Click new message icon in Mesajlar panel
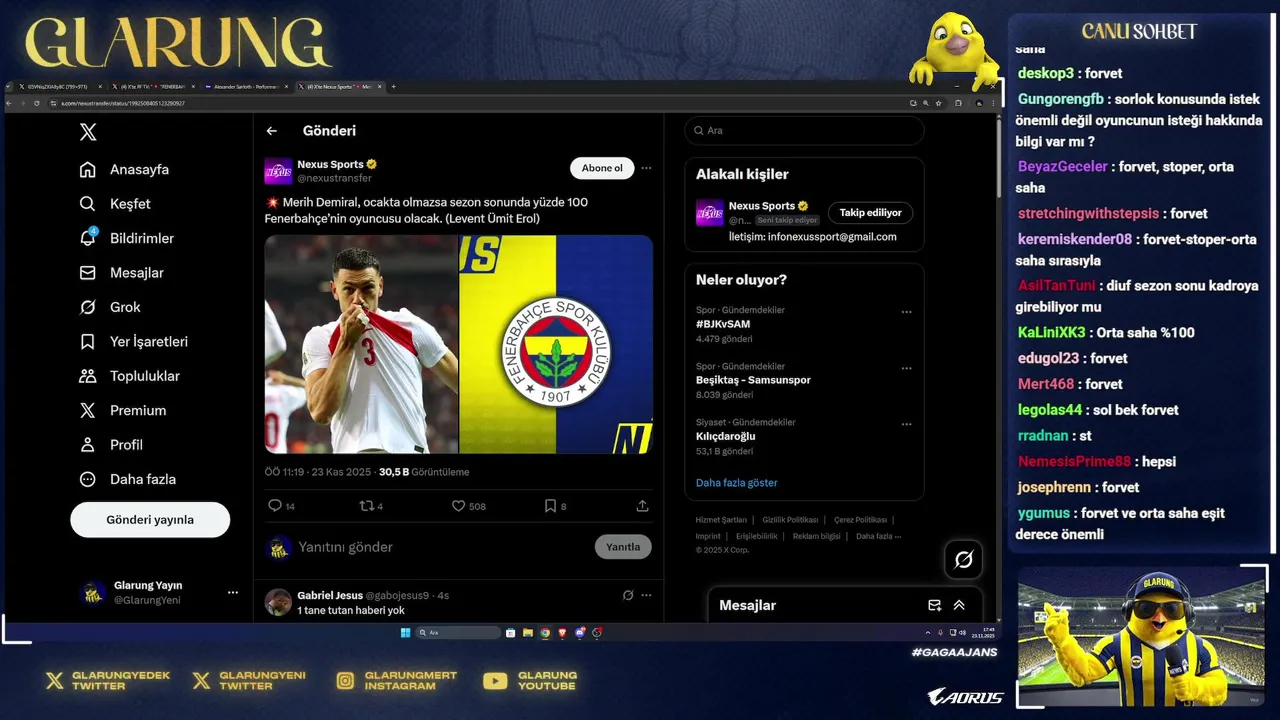1280x720 pixels. pyautogui.click(x=934, y=605)
